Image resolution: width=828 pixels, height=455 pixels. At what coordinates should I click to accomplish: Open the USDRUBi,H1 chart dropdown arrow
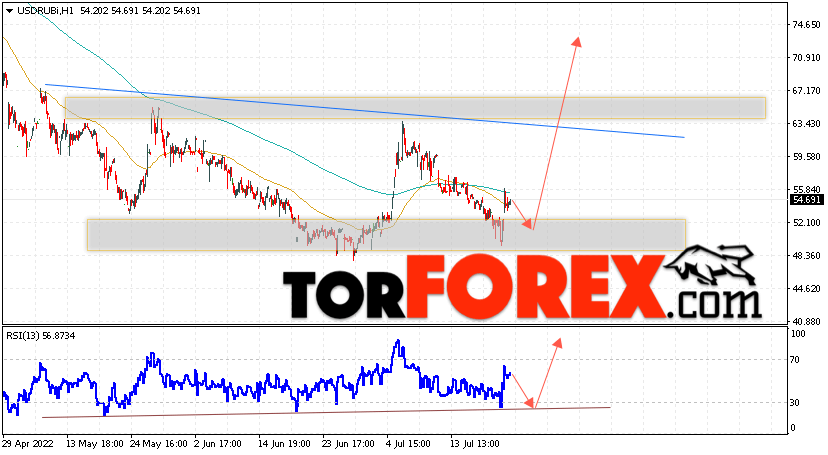(9, 11)
